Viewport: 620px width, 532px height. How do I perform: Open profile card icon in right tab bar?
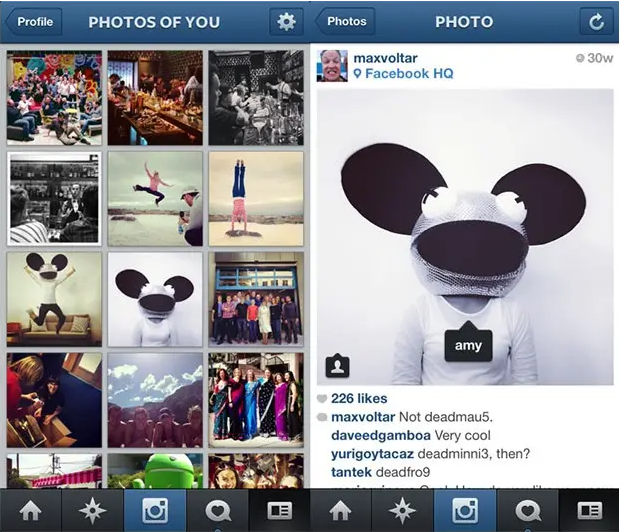tap(589, 510)
